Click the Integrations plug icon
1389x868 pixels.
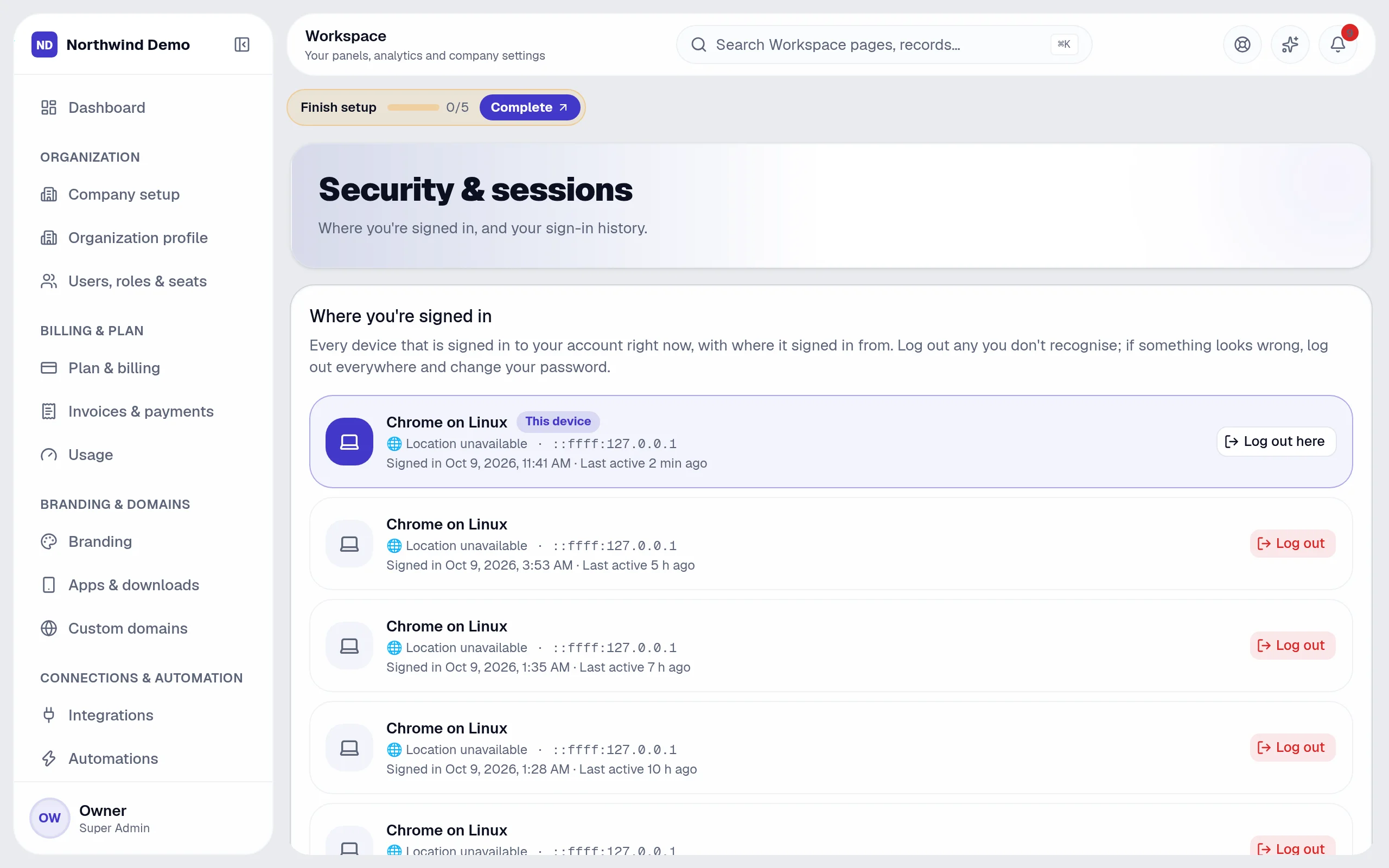pyautogui.click(x=49, y=714)
